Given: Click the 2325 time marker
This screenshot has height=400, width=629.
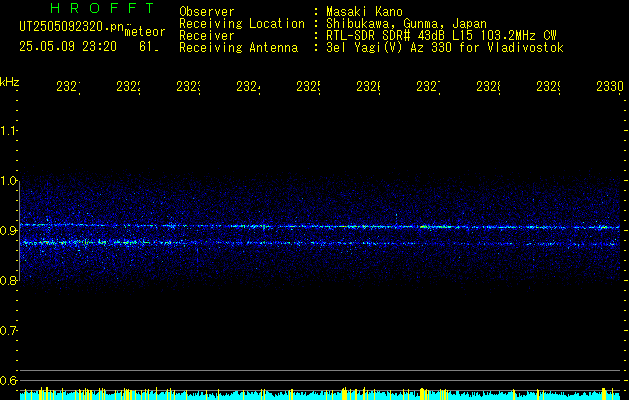Looking at the screenshot, I should pos(308,87).
